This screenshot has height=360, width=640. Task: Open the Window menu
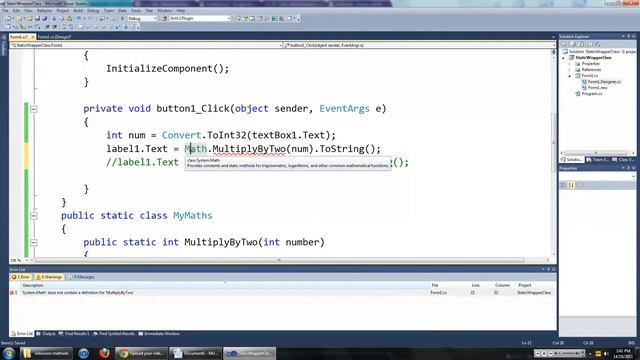[x=164, y=11]
